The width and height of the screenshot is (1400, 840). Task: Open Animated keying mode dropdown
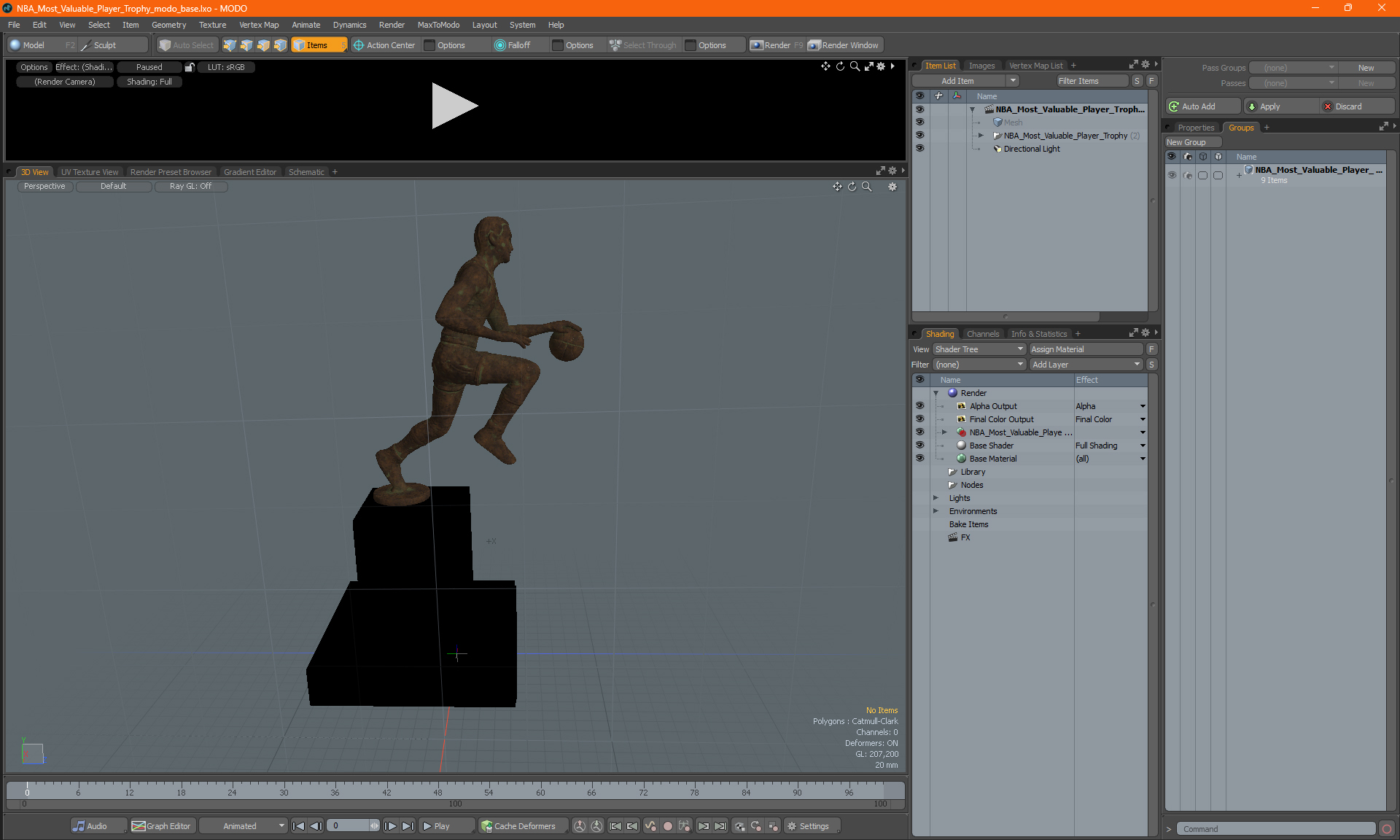243,826
